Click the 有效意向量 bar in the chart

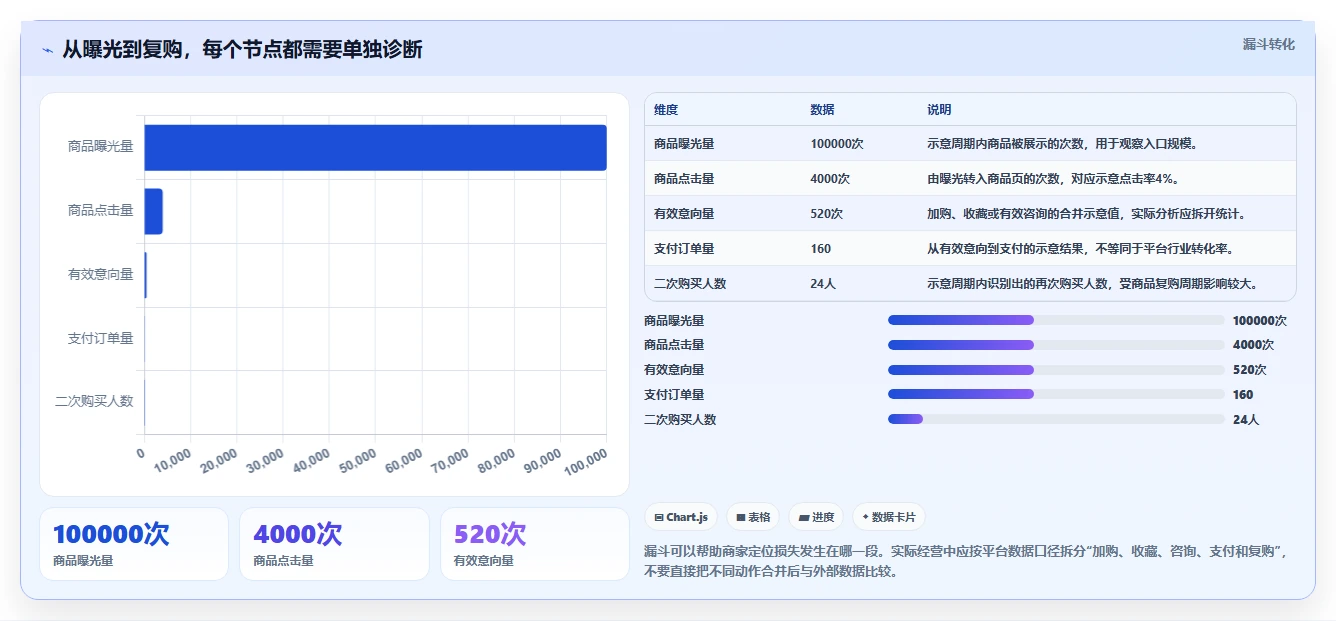(x=145, y=275)
